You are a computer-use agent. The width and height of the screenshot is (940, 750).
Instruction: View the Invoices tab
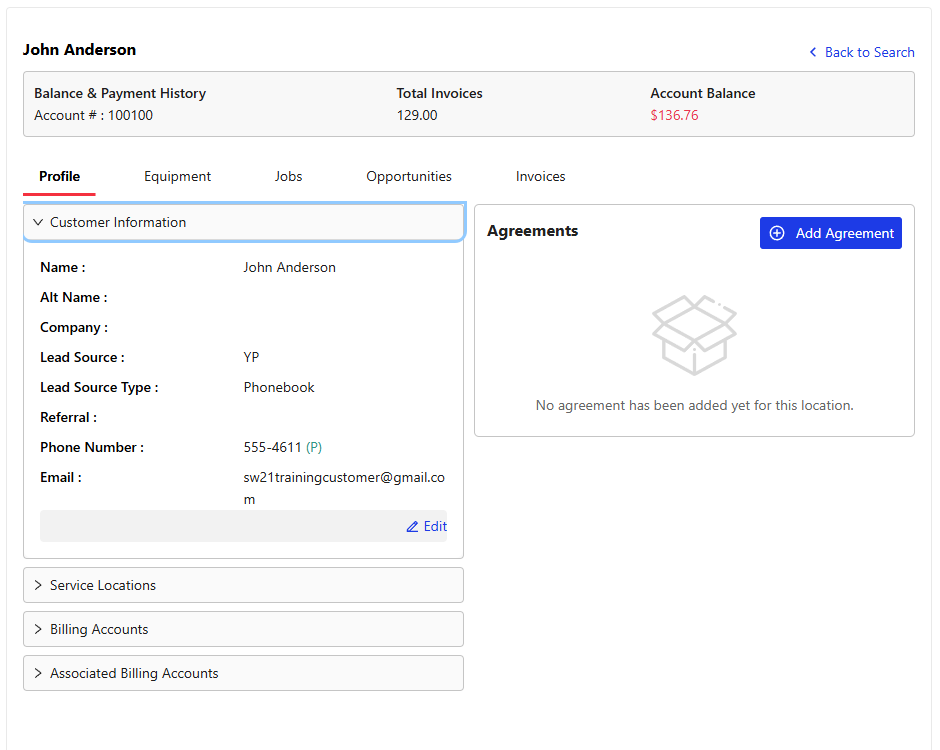tap(541, 176)
